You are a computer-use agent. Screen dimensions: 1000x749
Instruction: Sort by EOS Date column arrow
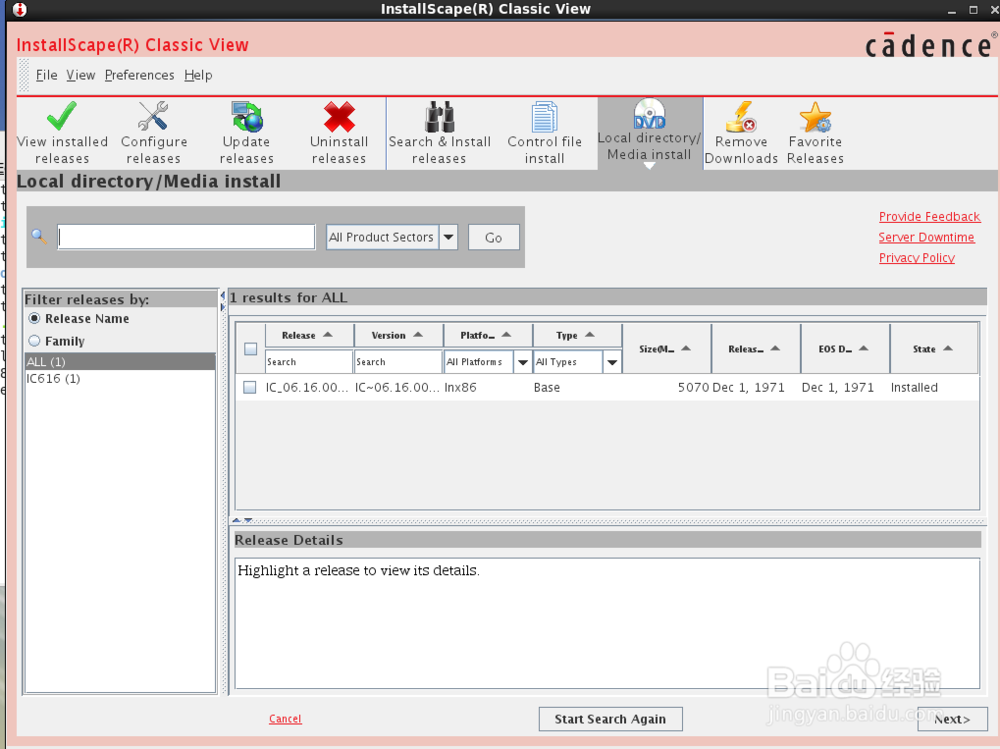pos(864,348)
